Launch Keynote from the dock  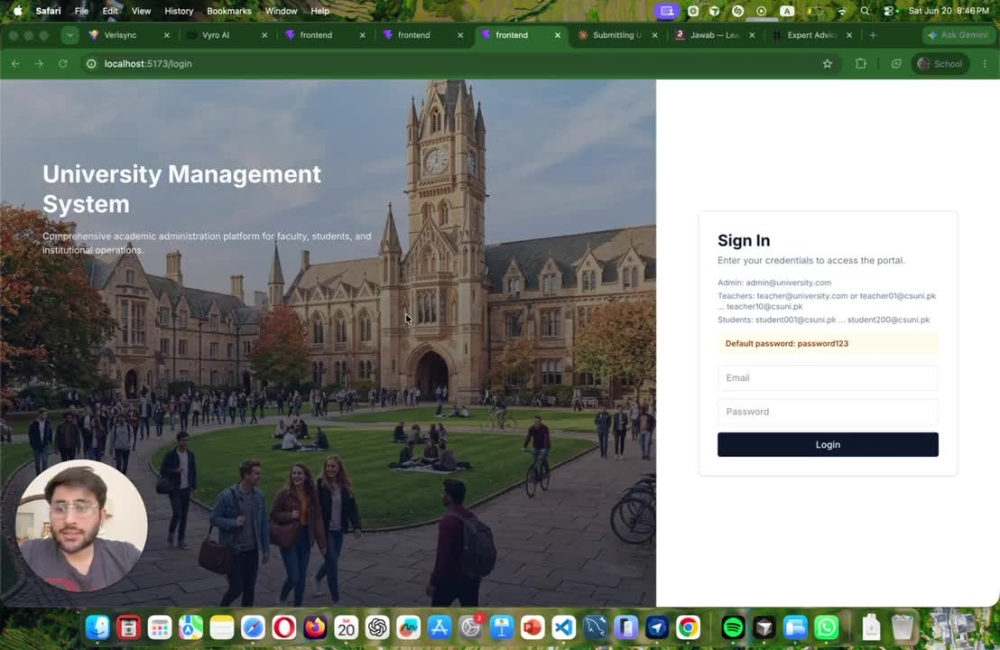coord(502,628)
